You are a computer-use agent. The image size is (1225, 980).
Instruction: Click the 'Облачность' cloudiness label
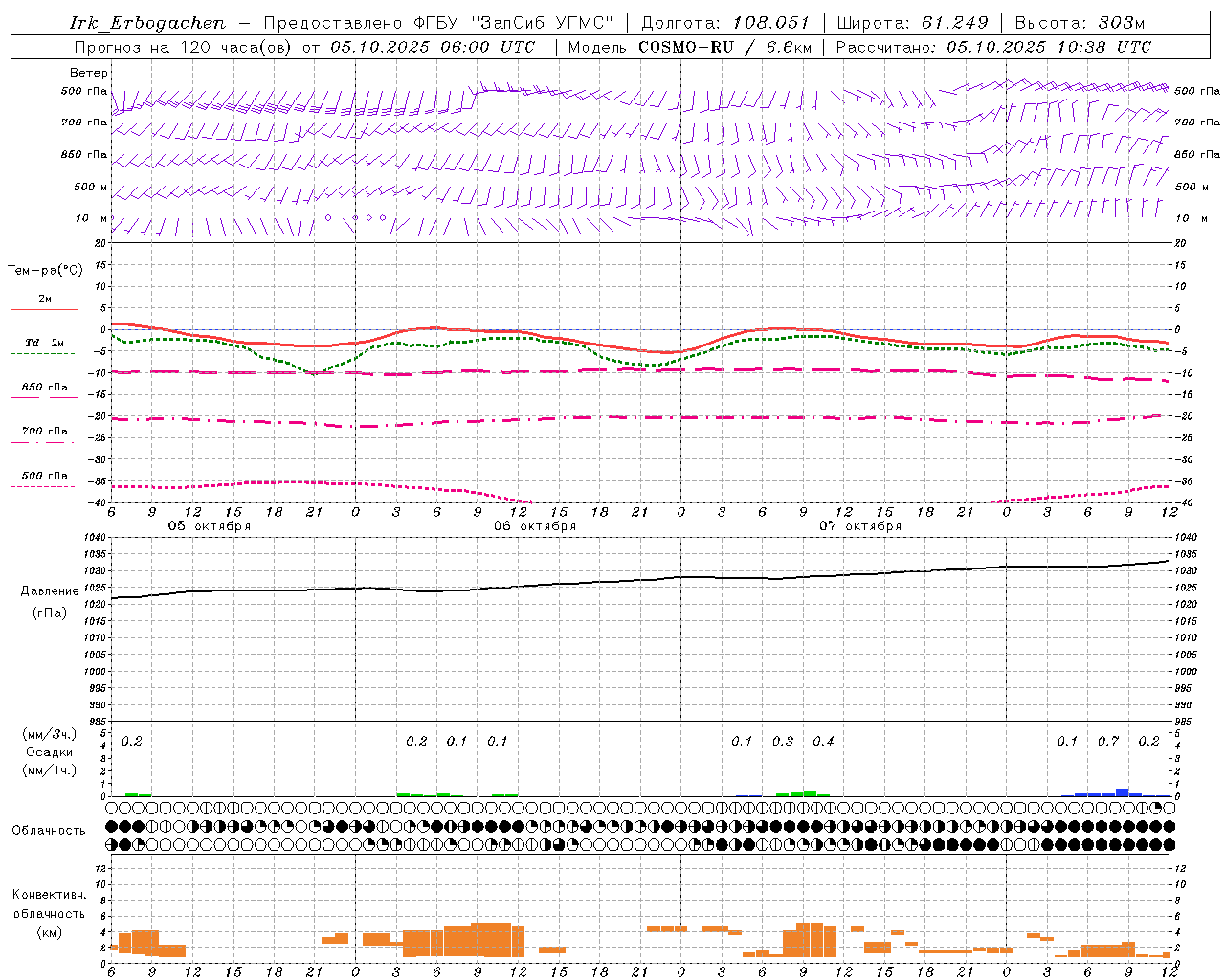coord(49,831)
